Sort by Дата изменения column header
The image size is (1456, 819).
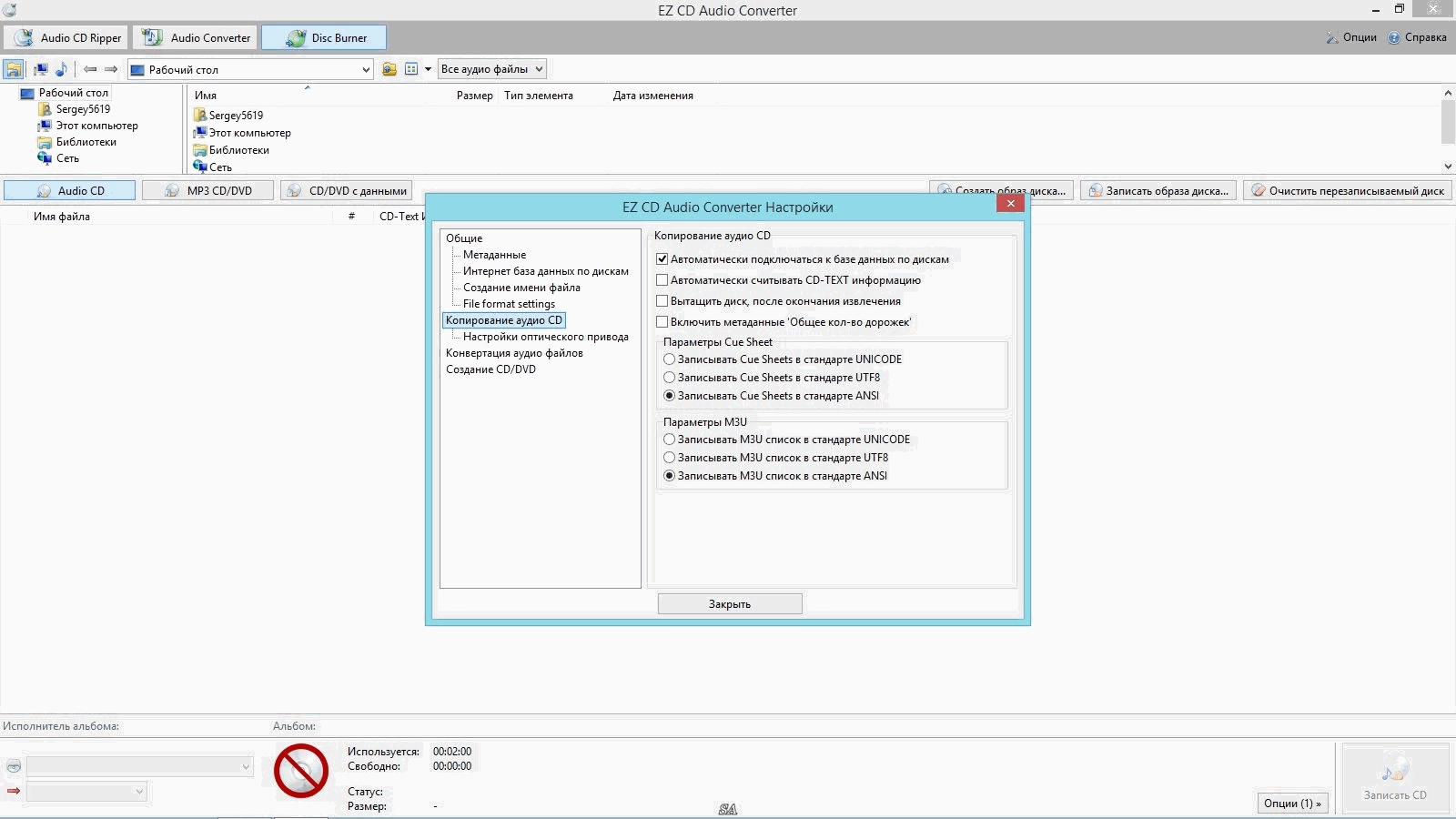tap(652, 96)
